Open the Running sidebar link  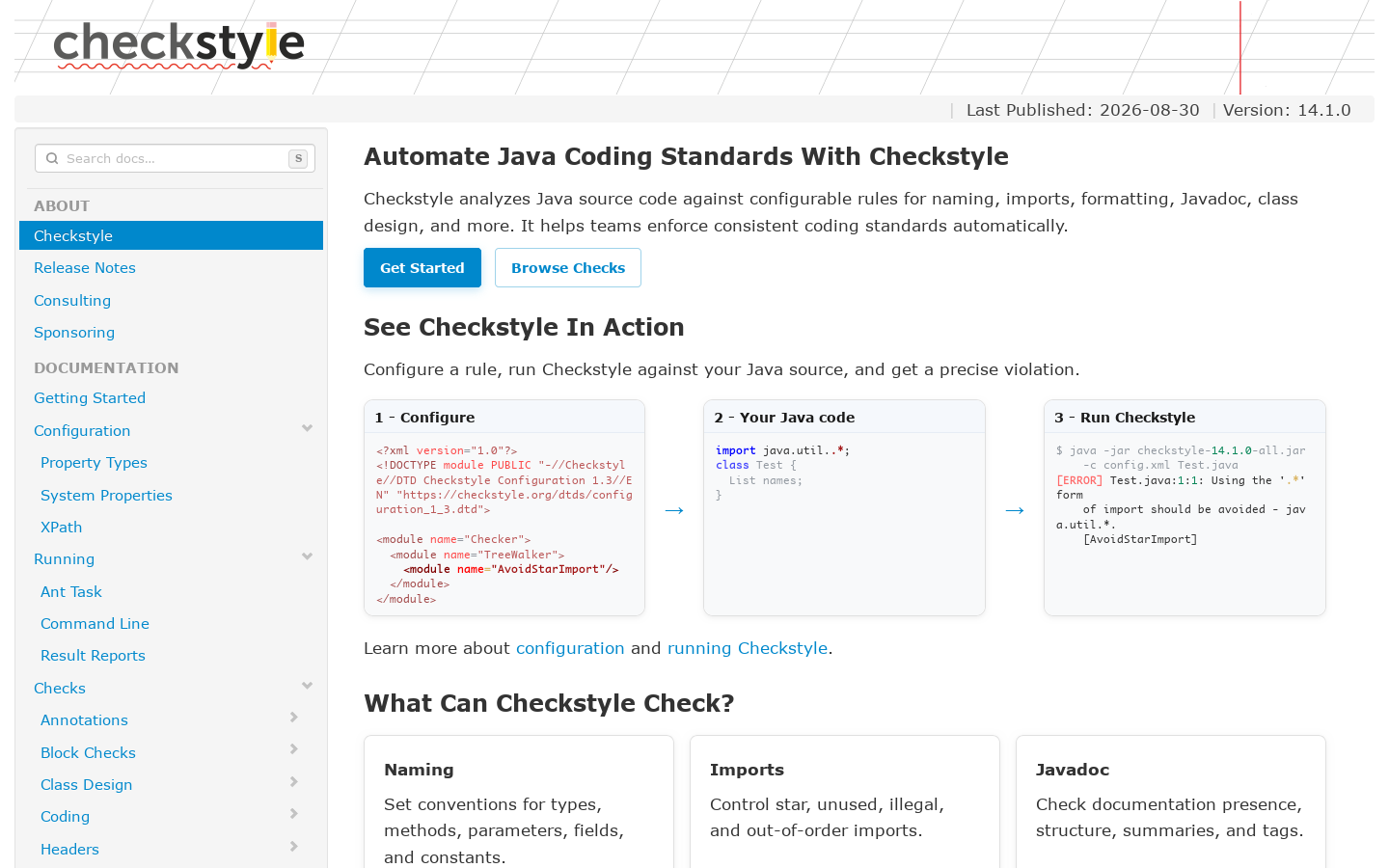[x=64, y=559]
